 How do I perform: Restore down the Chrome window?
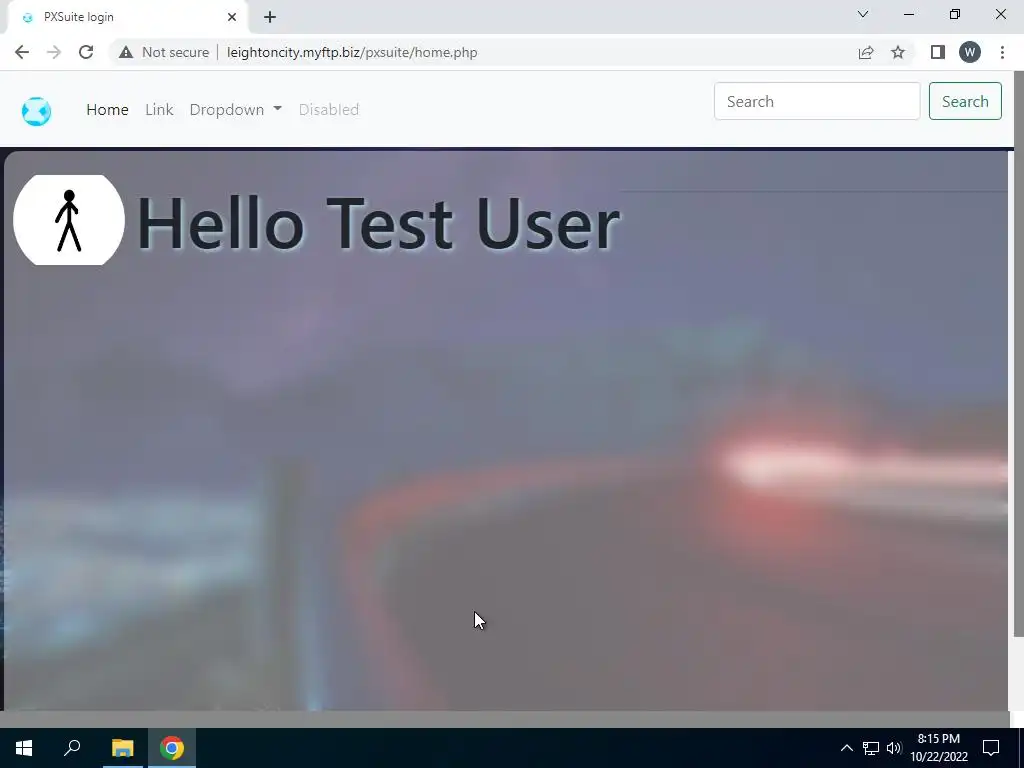click(955, 14)
